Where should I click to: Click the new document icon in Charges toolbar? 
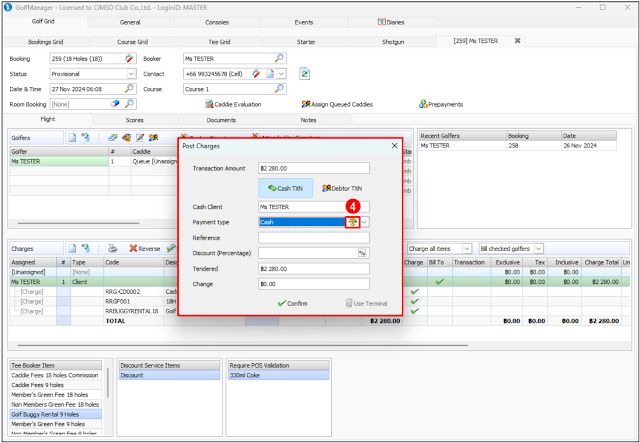pyautogui.click(x=72, y=248)
